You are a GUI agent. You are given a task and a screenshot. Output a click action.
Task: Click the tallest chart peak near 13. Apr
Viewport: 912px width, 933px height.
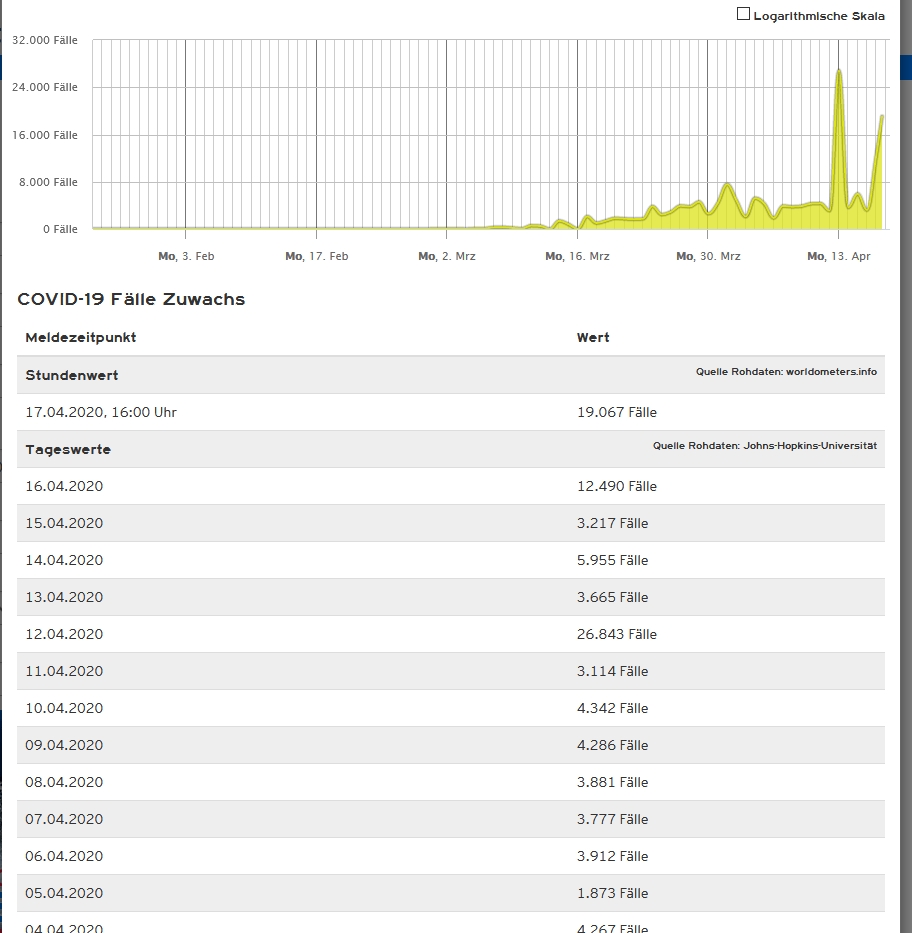pos(839,73)
